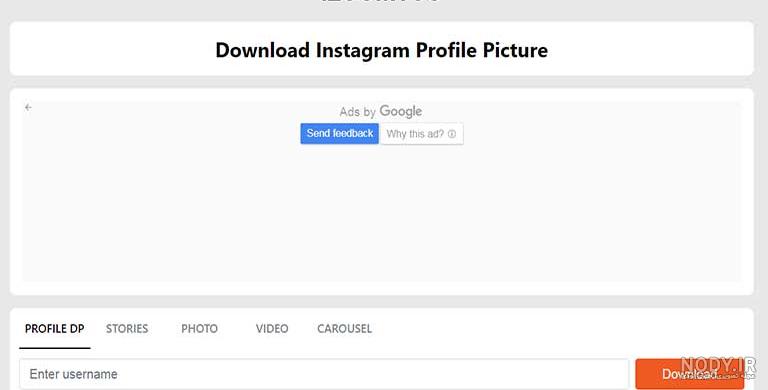This screenshot has height=390, width=768.
Task: Select the PROFILE DP tab
Action: coord(55,329)
